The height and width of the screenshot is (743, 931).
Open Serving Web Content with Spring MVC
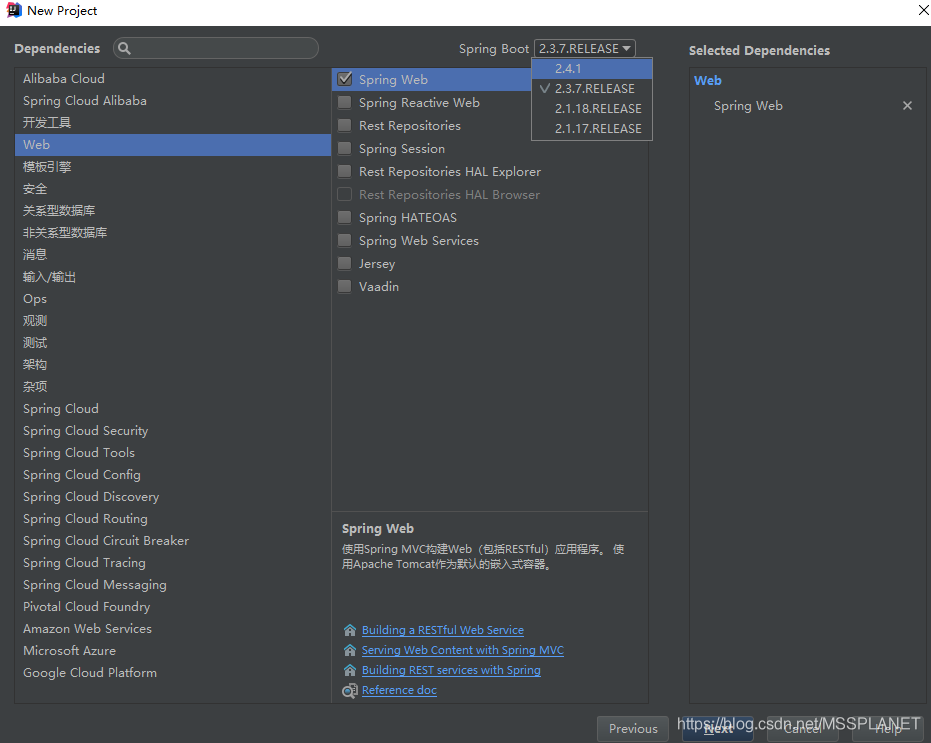point(463,650)
